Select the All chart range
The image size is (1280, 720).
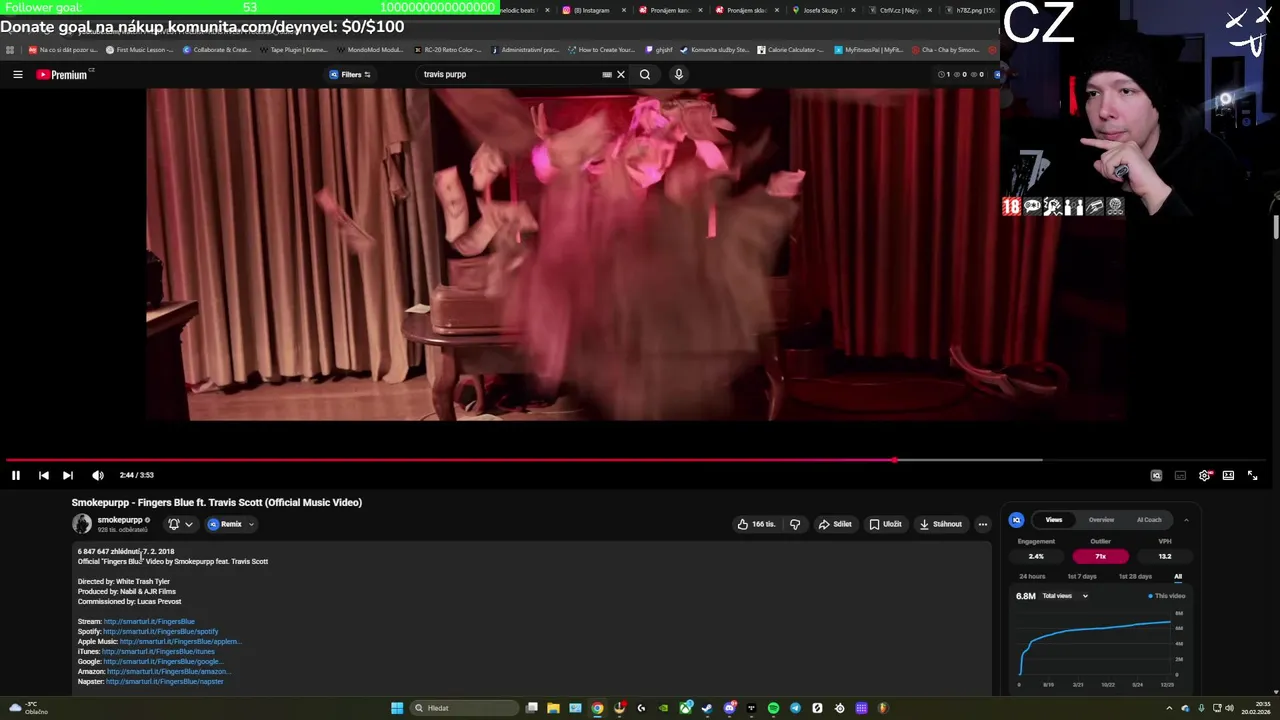point(1178,576)
